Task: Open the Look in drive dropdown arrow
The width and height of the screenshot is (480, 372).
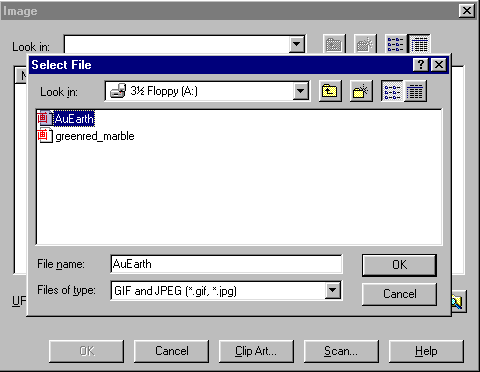Action: pos(300,91)
